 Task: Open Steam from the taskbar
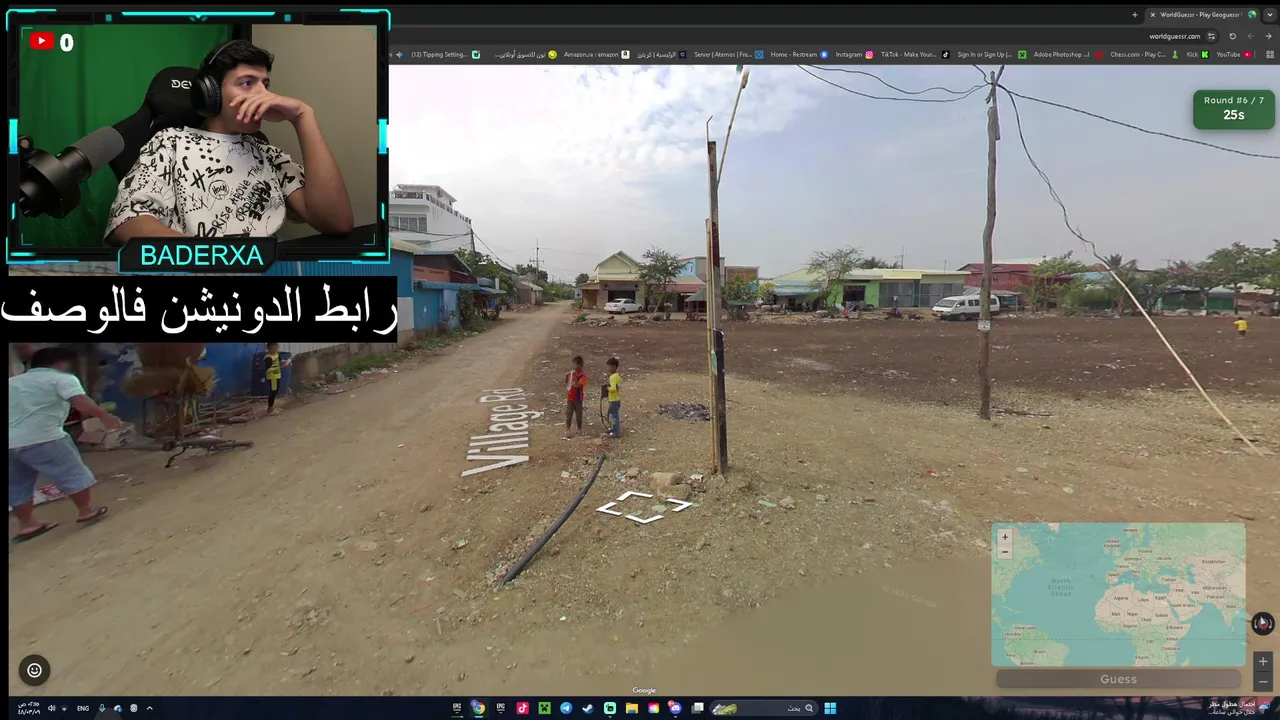click(x=588, y=708)
